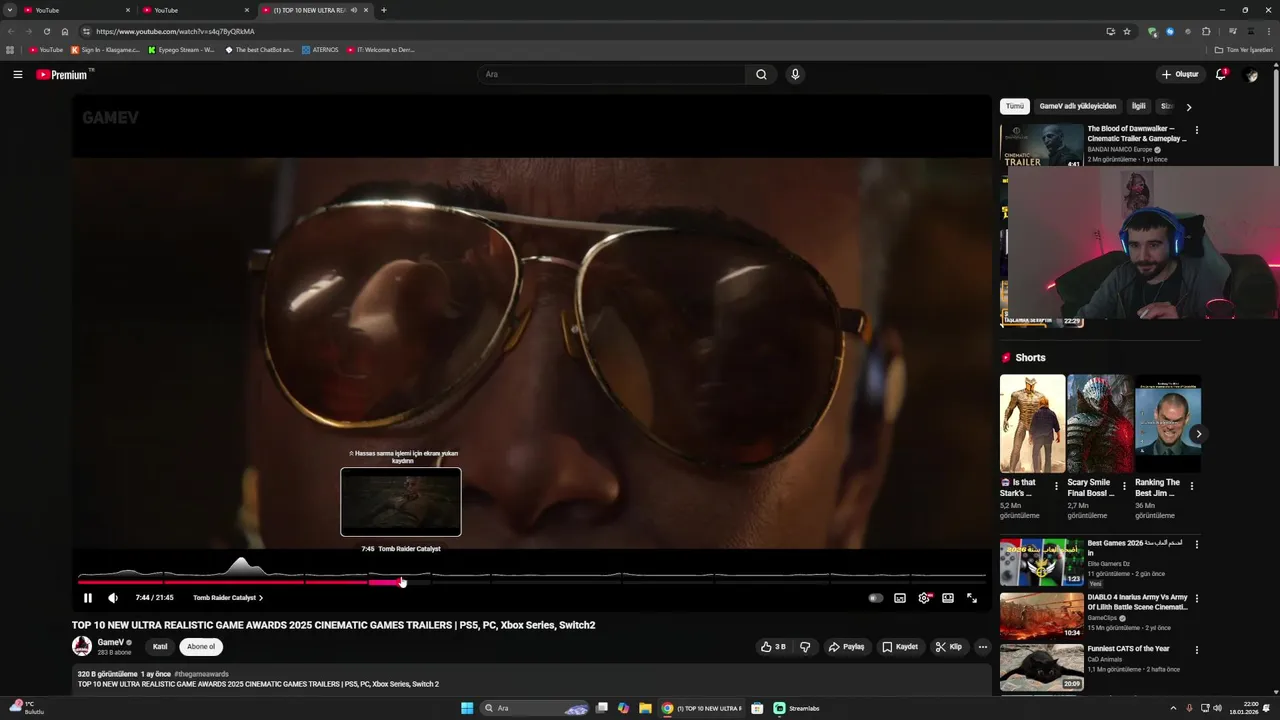1280x720 pixels.
Task: Share the video with Paylaş
Action: pos(846,647)
